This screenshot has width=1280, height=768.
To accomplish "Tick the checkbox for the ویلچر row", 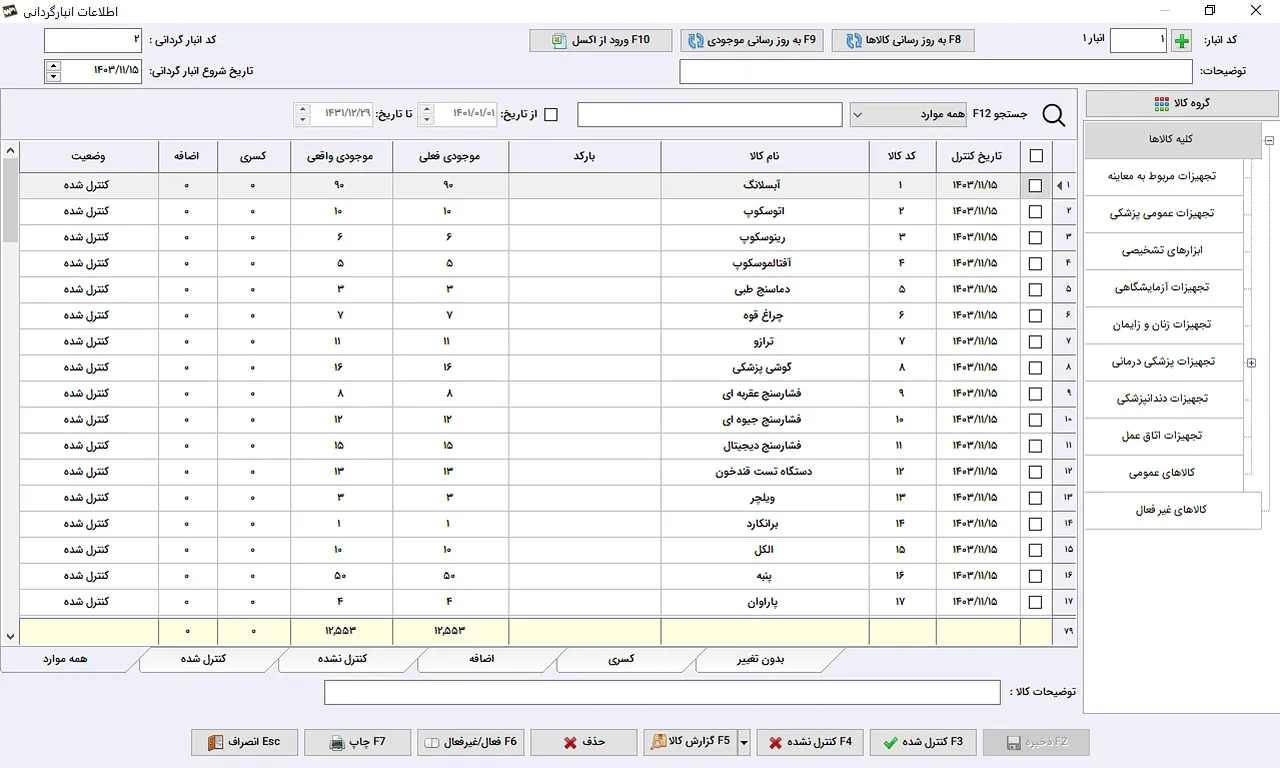I will tap(1035, 498).
